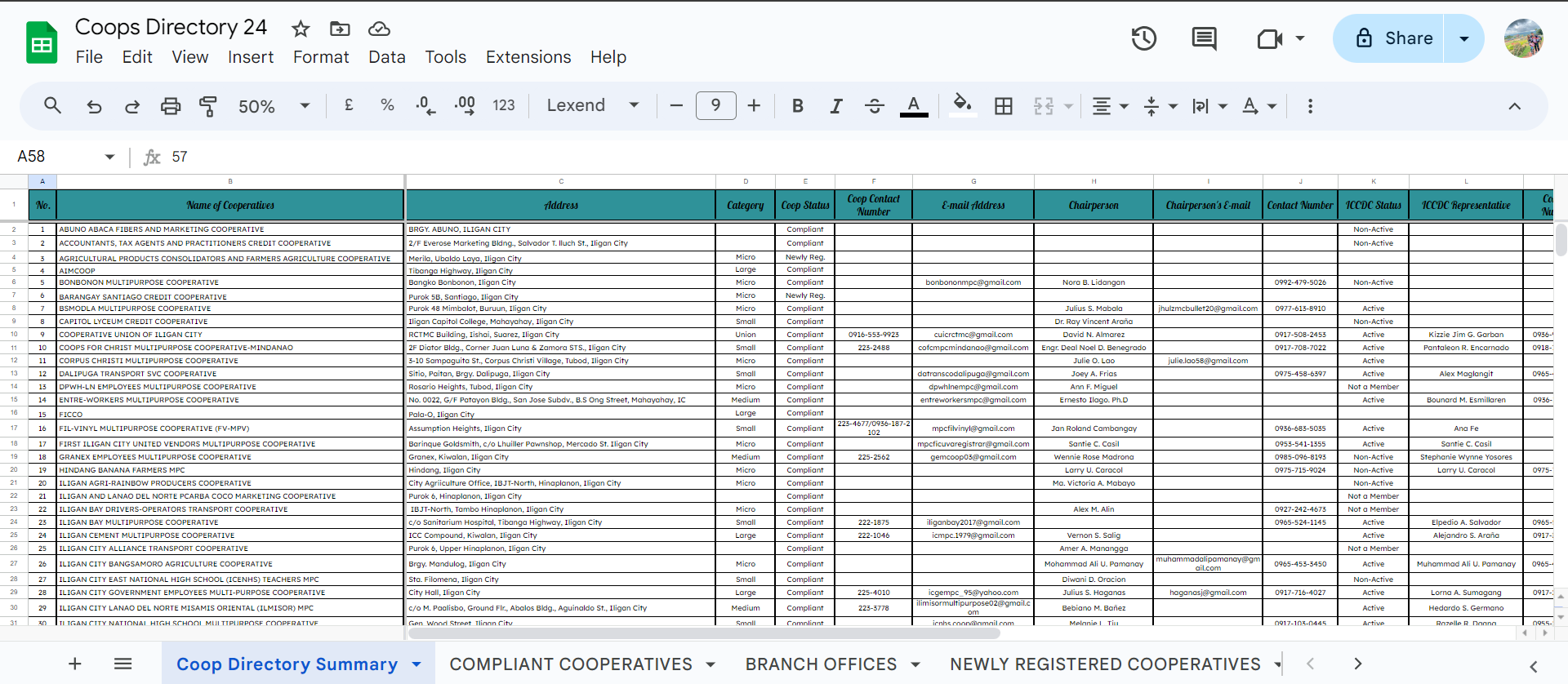Open the Google Sheets home icon
The width and height of the screenshot is (1568, 684).
[x=42, y=42]
